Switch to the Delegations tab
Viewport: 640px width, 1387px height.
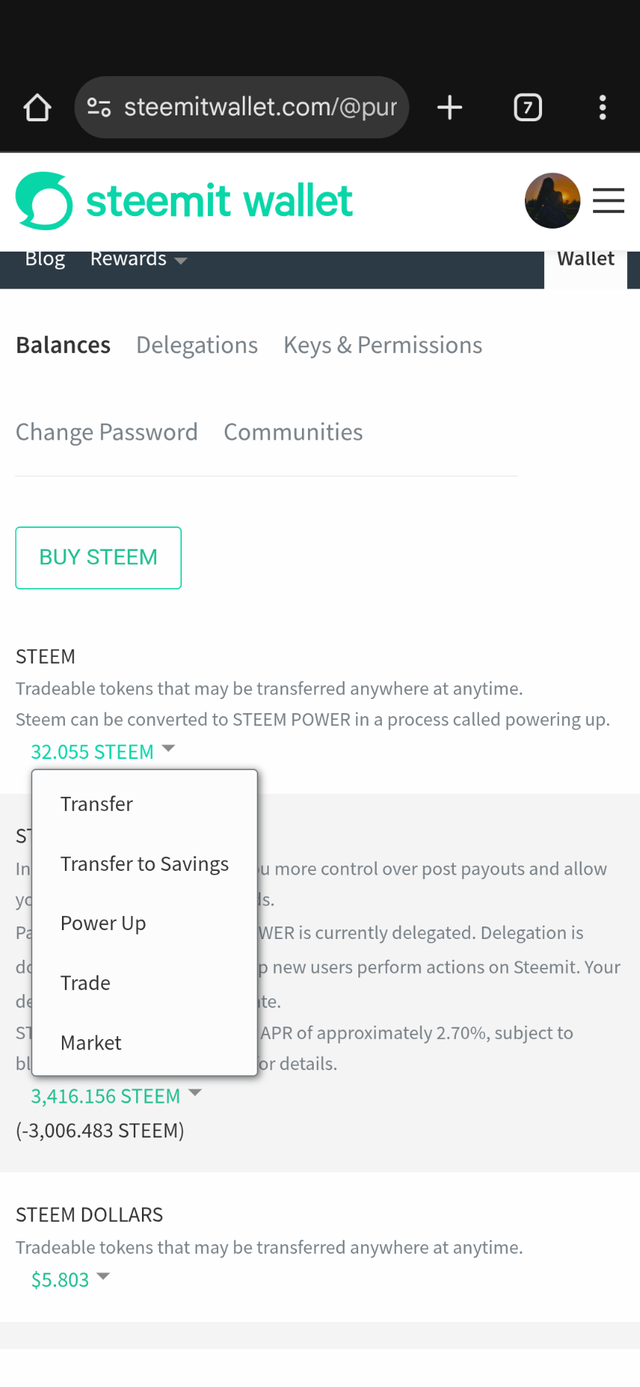tap(197, 345)
